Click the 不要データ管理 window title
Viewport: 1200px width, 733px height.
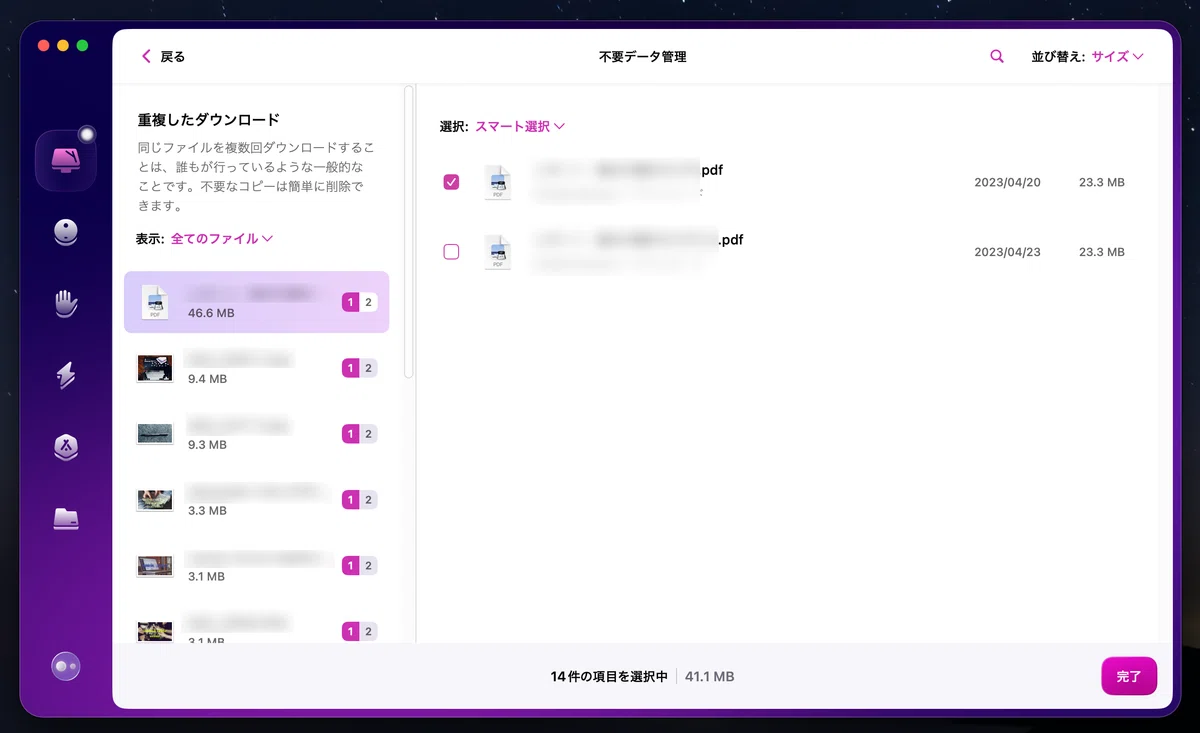(642, 57)
